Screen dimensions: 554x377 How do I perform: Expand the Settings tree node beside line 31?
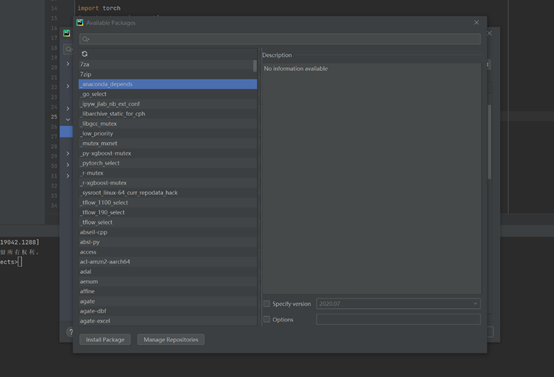(x=68, y=176)
